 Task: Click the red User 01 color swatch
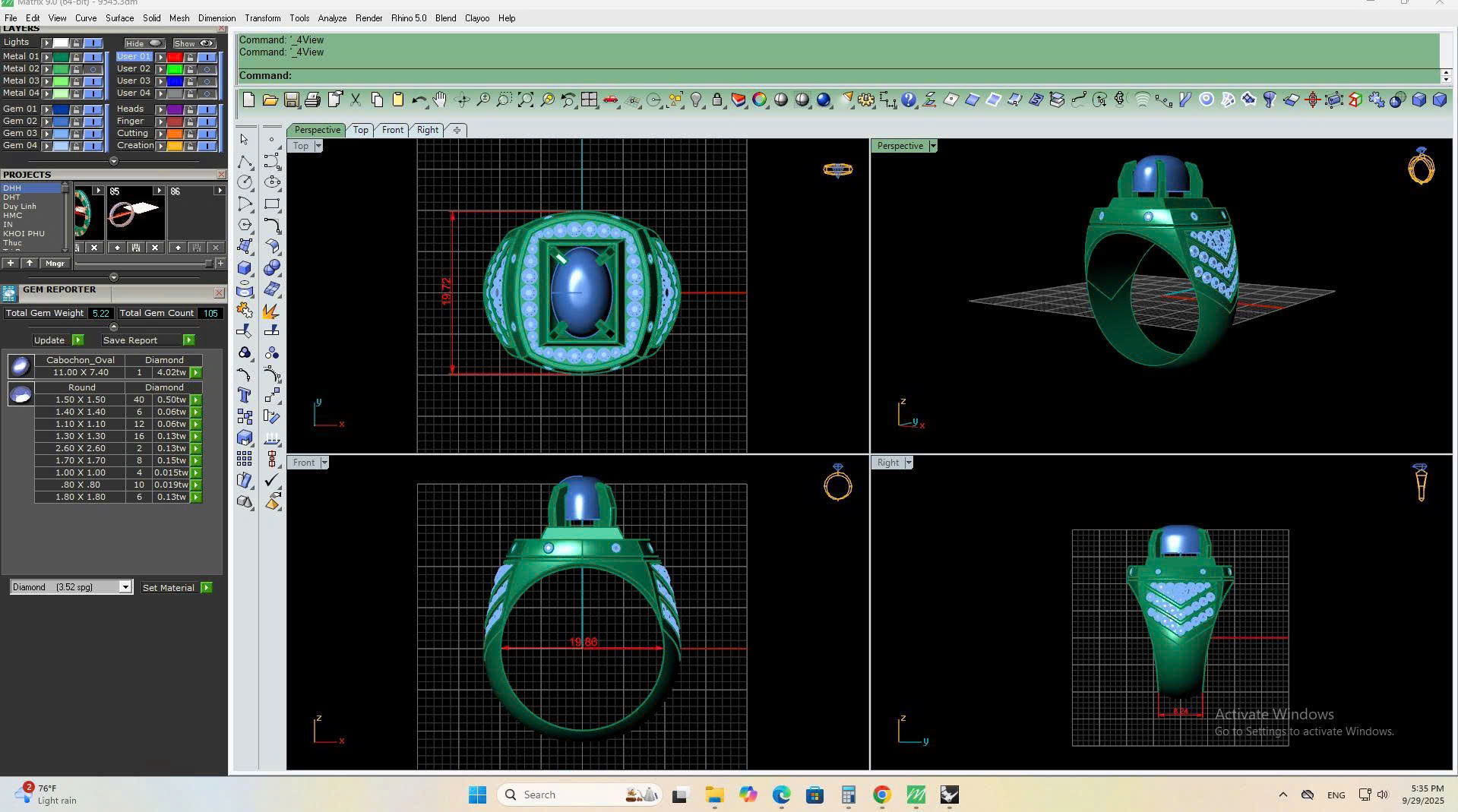coord(174,57)
